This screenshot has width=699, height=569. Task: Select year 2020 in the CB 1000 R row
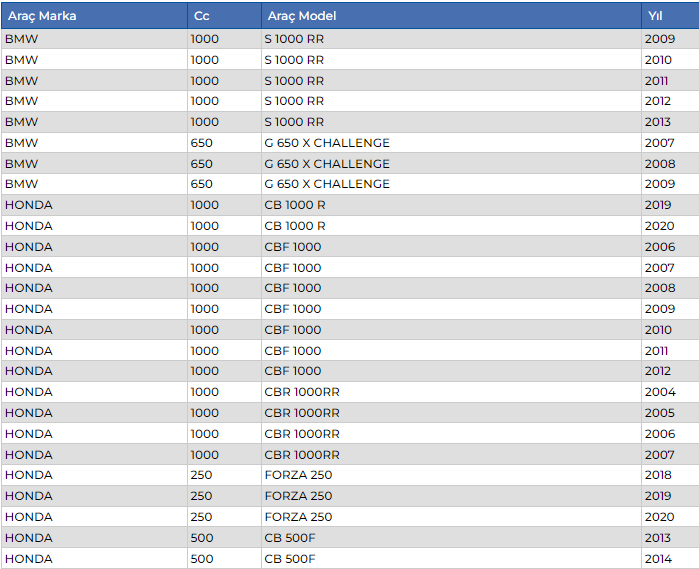click(x=659, y=226)
